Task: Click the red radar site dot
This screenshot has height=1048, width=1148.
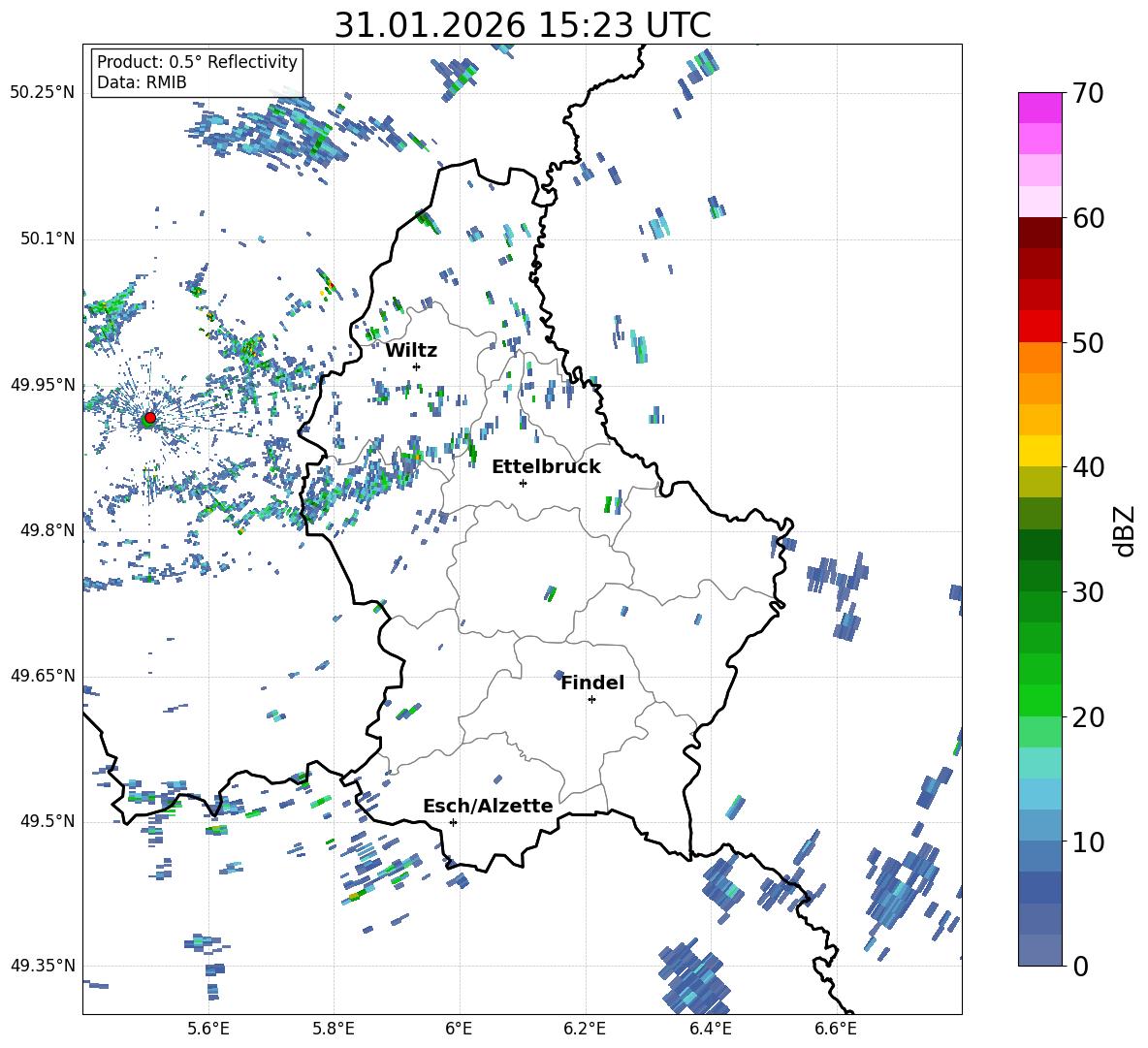Action: [x=149, y=418]
